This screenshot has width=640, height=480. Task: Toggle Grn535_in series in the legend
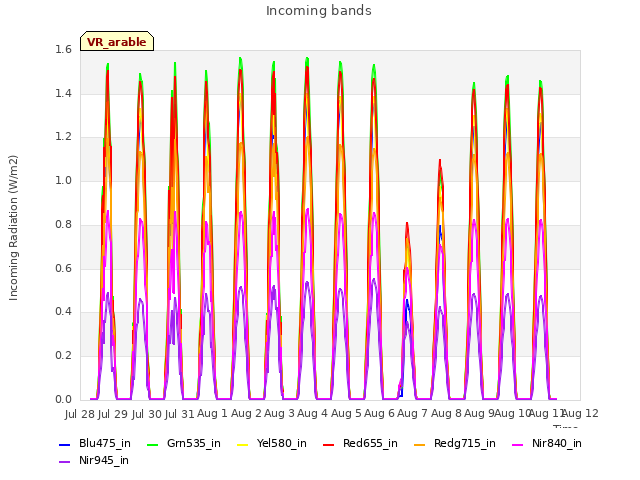click(184, 443)
